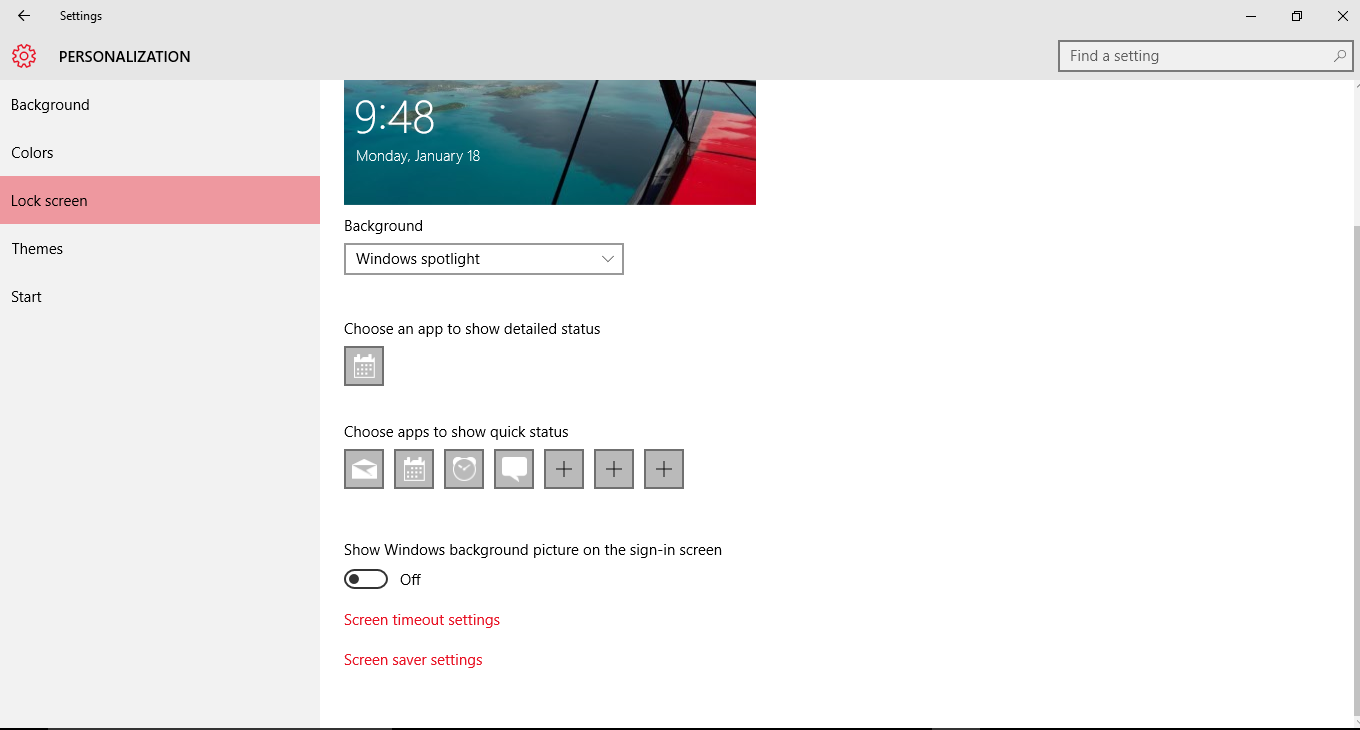This screenshot has height=730, width=1360.
Task: Add an app using the first plus slot
Action: point(564,469)
